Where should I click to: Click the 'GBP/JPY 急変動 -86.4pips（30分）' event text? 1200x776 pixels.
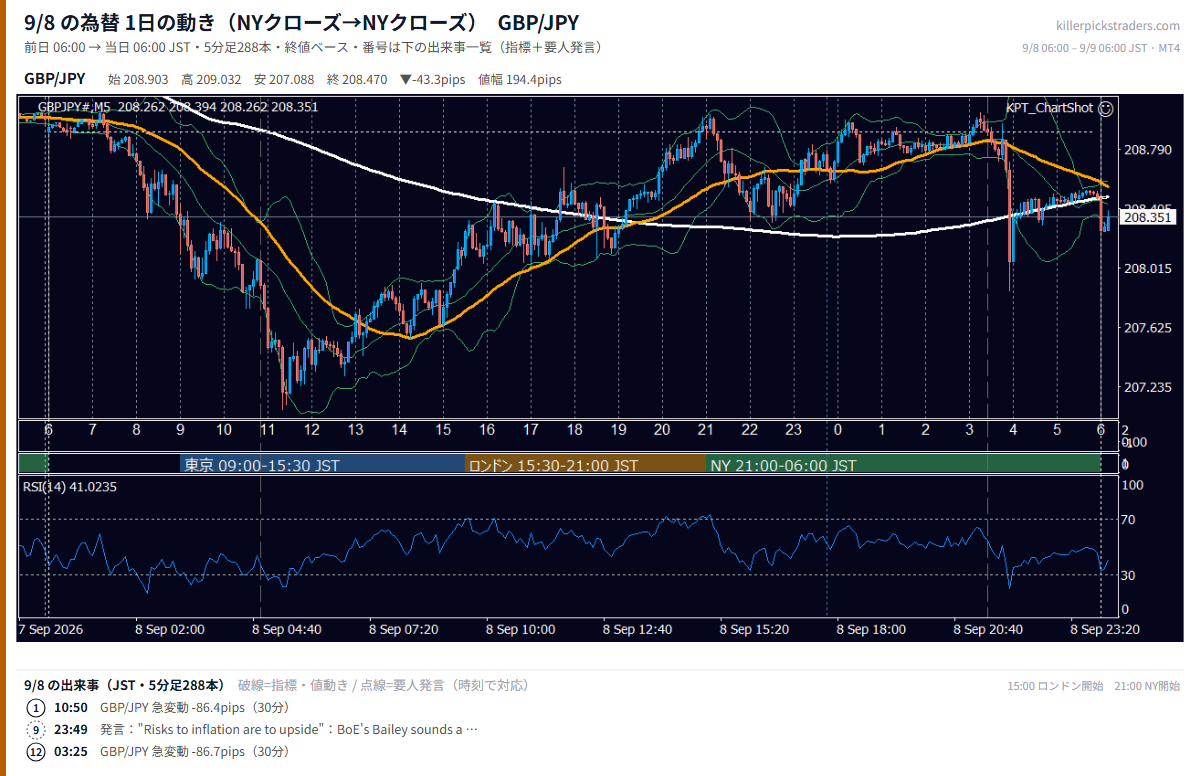tap(196, 708)
